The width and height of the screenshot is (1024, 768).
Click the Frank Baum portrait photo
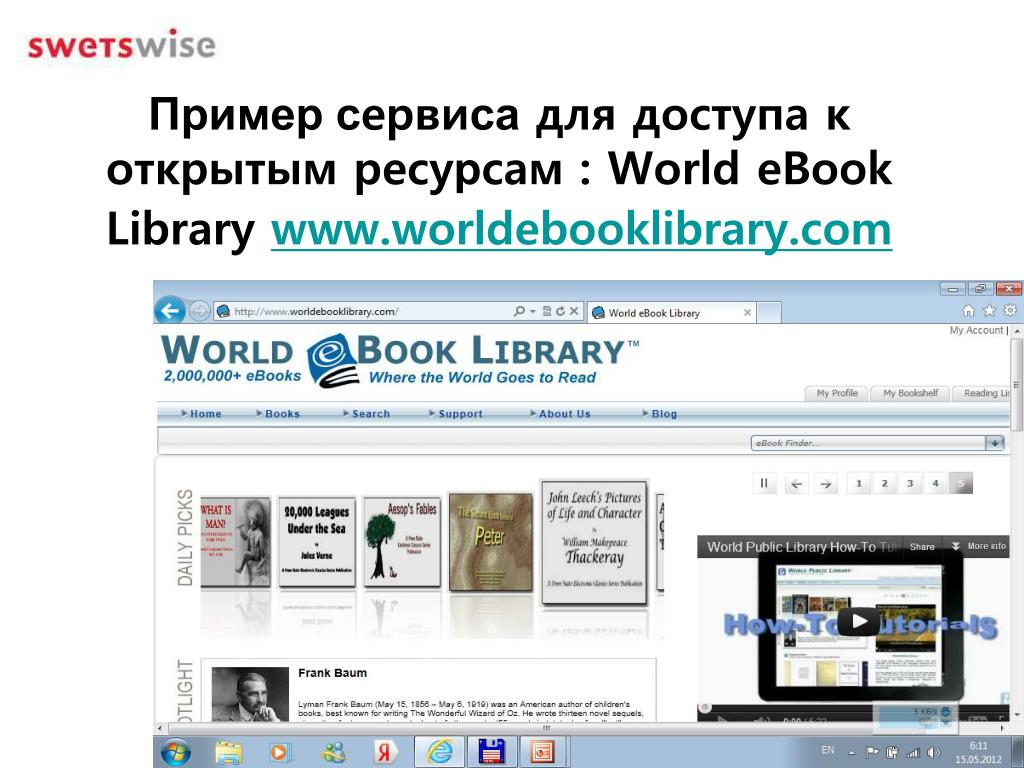250,694
